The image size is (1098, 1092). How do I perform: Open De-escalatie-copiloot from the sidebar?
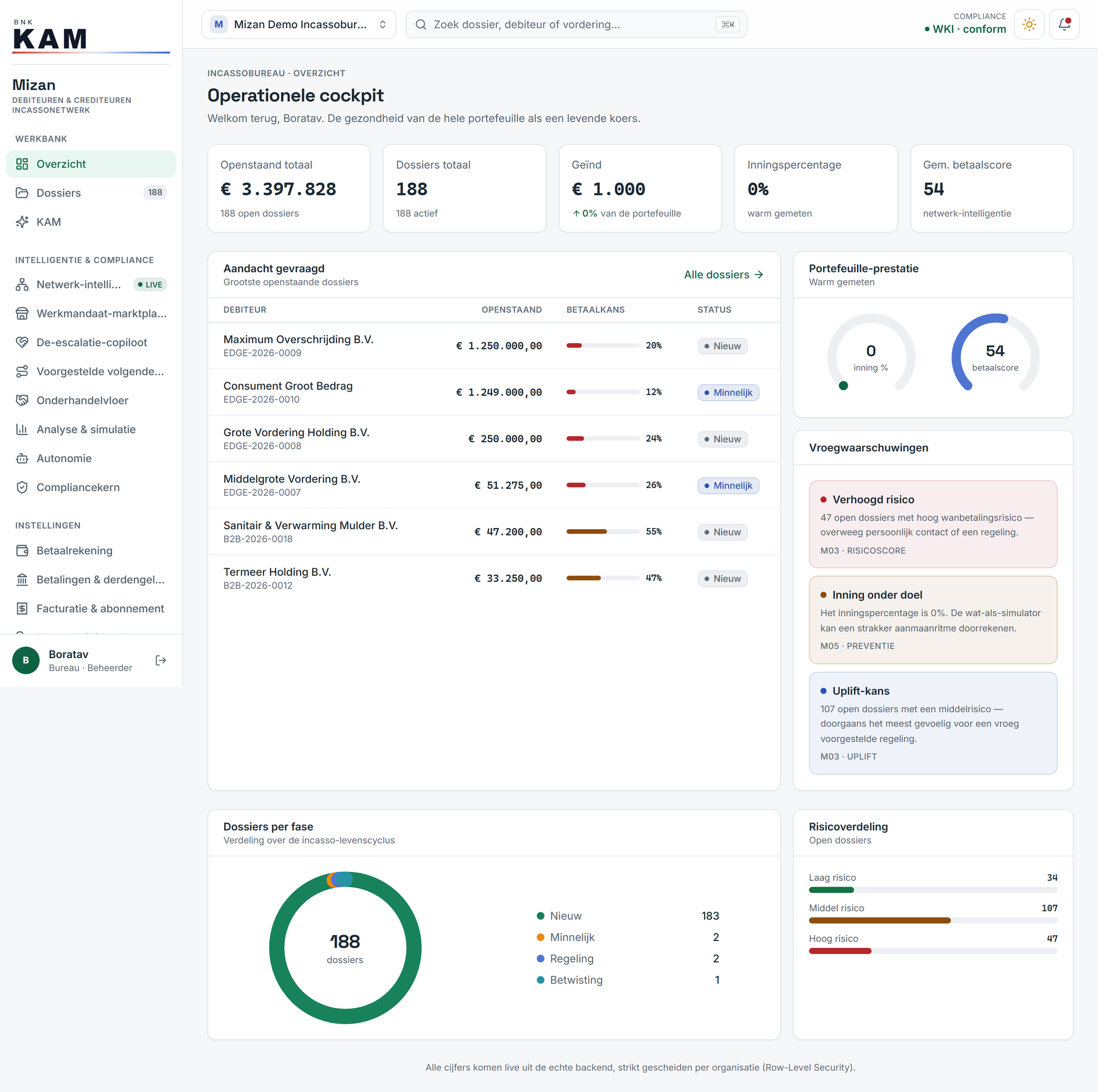pyautogui.click(x=91, y=342)
